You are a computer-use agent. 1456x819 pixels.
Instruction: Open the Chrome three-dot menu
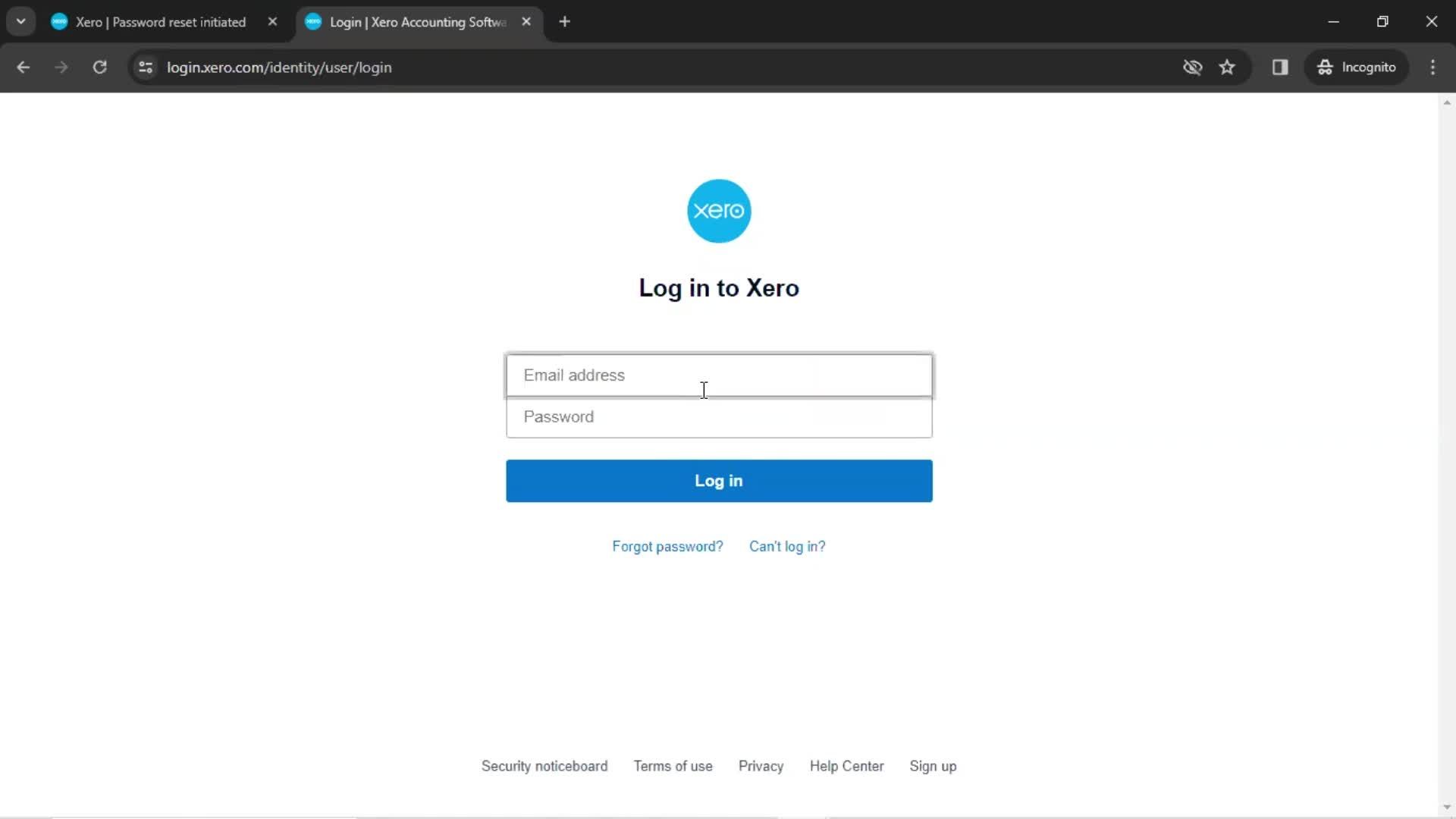pyautogui.click(x=1432, y=67)
